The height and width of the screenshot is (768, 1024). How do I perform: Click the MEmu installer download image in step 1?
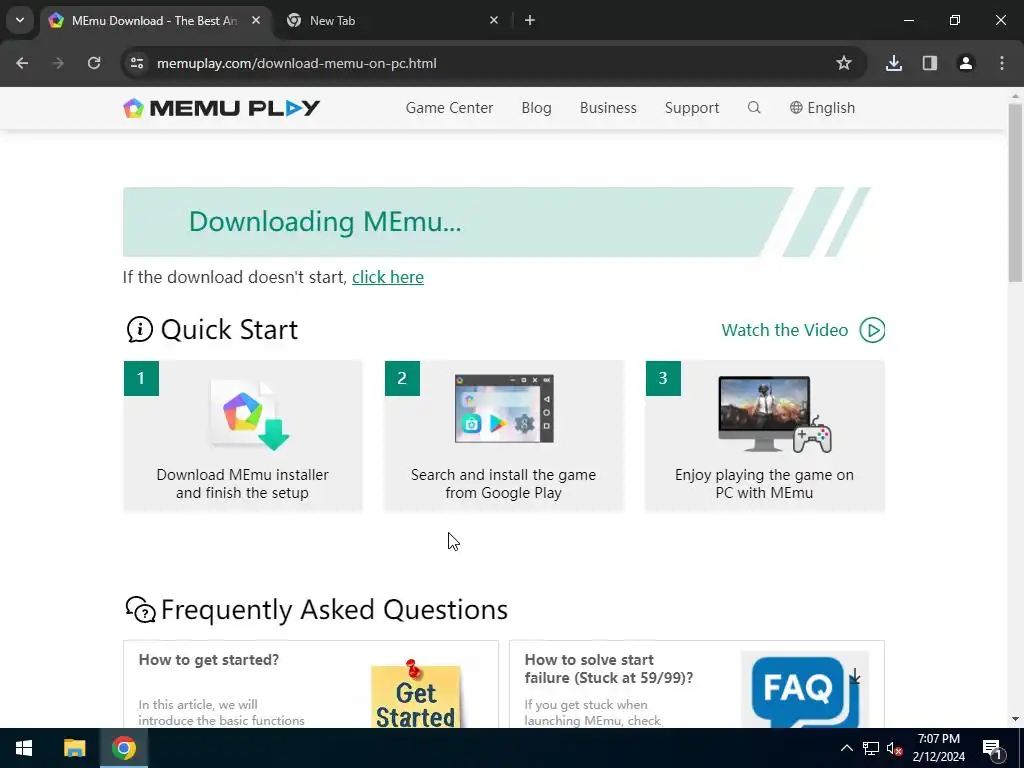pos(249,415)
